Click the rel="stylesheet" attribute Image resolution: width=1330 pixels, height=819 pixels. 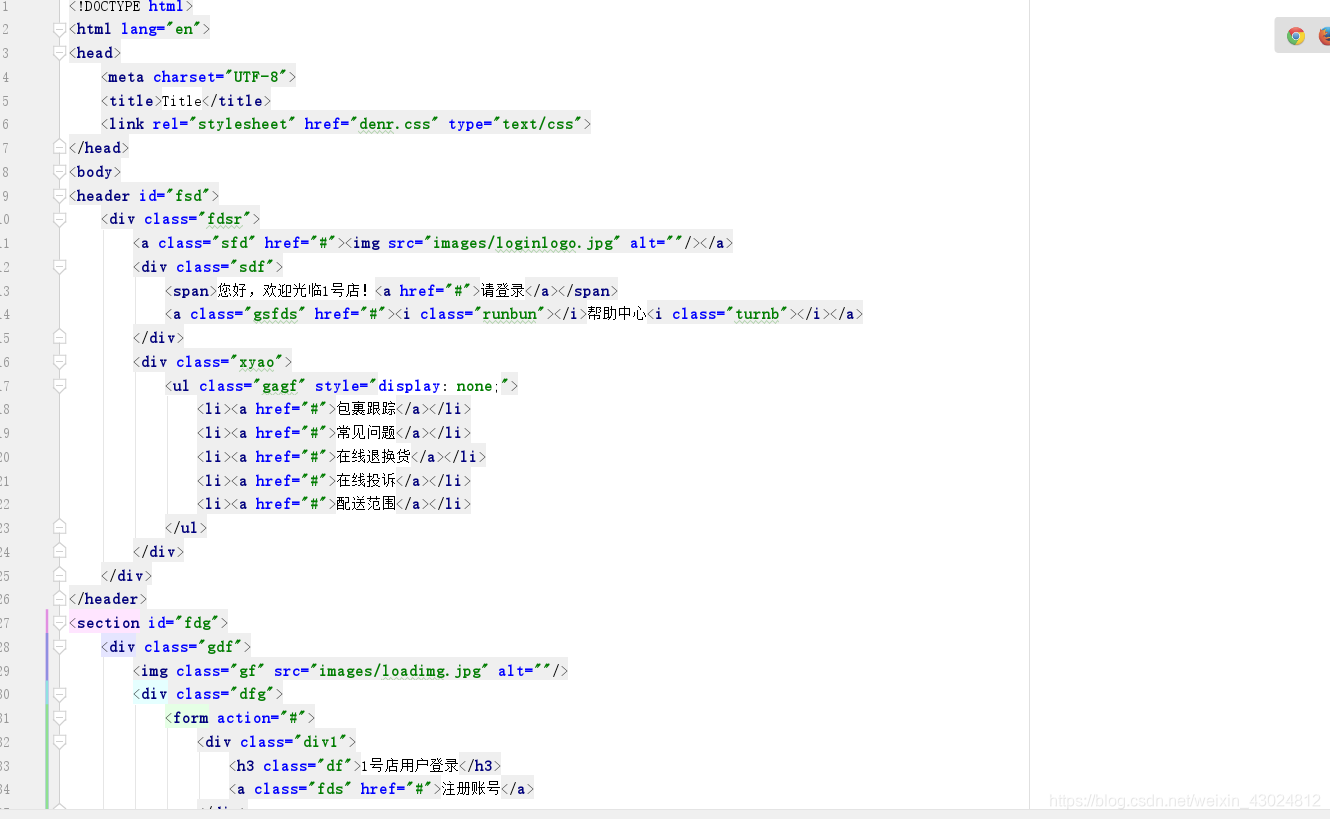224,124
